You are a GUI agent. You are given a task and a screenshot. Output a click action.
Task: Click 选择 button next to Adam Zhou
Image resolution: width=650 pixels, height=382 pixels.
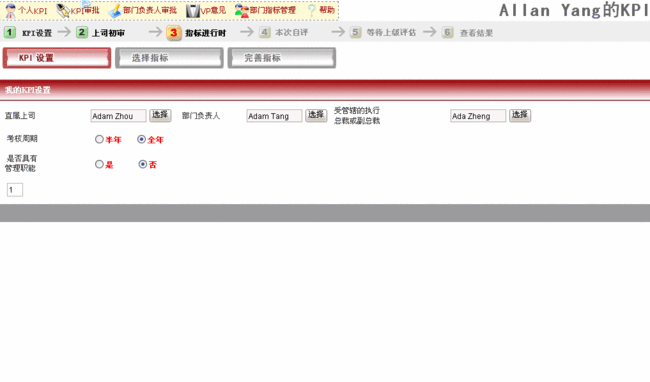click(160, 115)
